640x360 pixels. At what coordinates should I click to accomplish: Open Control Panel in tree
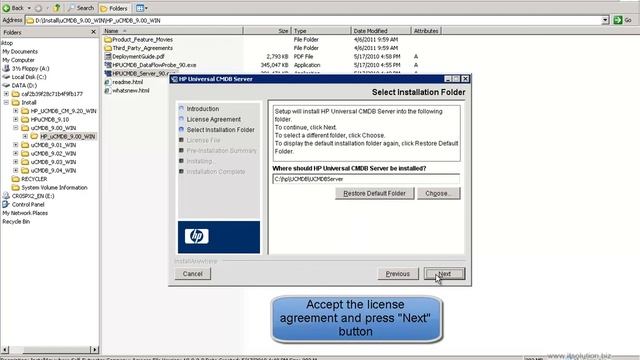click(28, 205)
